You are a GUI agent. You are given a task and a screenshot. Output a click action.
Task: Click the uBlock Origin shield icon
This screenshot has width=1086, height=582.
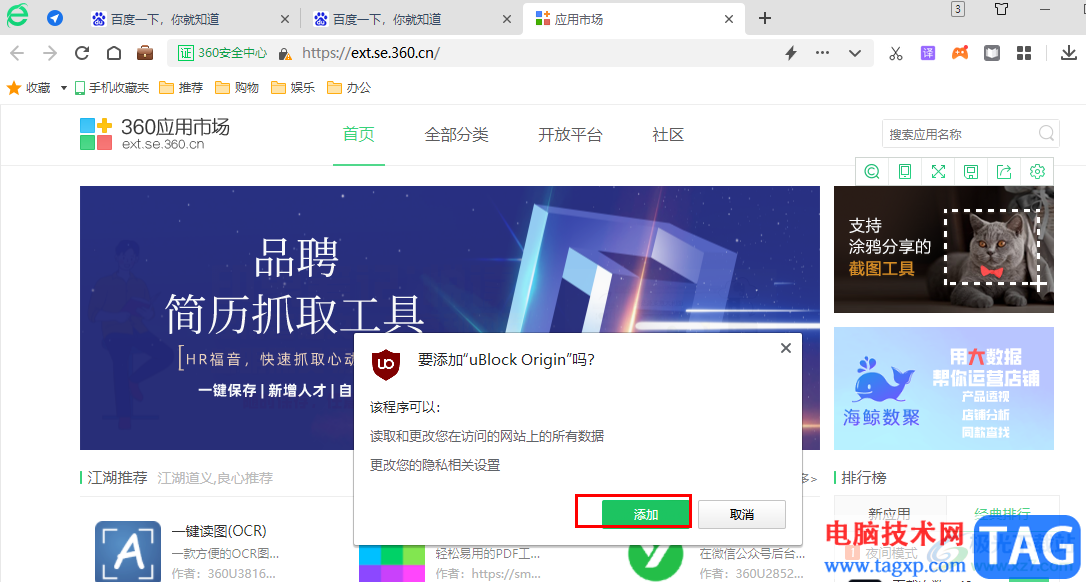pos(386,364)
